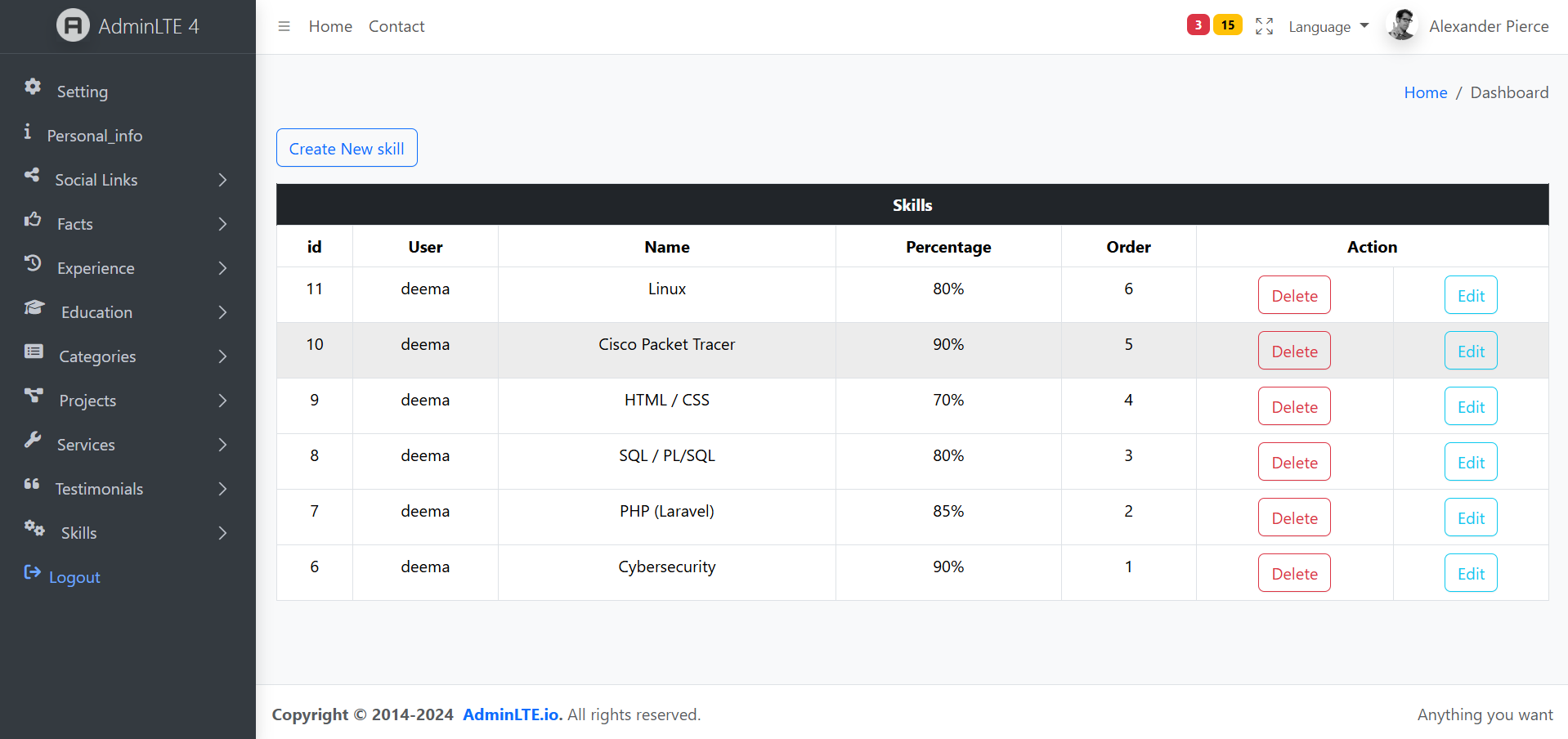
Task: Expand the Education chevron
Action: [x=222, y=312]
